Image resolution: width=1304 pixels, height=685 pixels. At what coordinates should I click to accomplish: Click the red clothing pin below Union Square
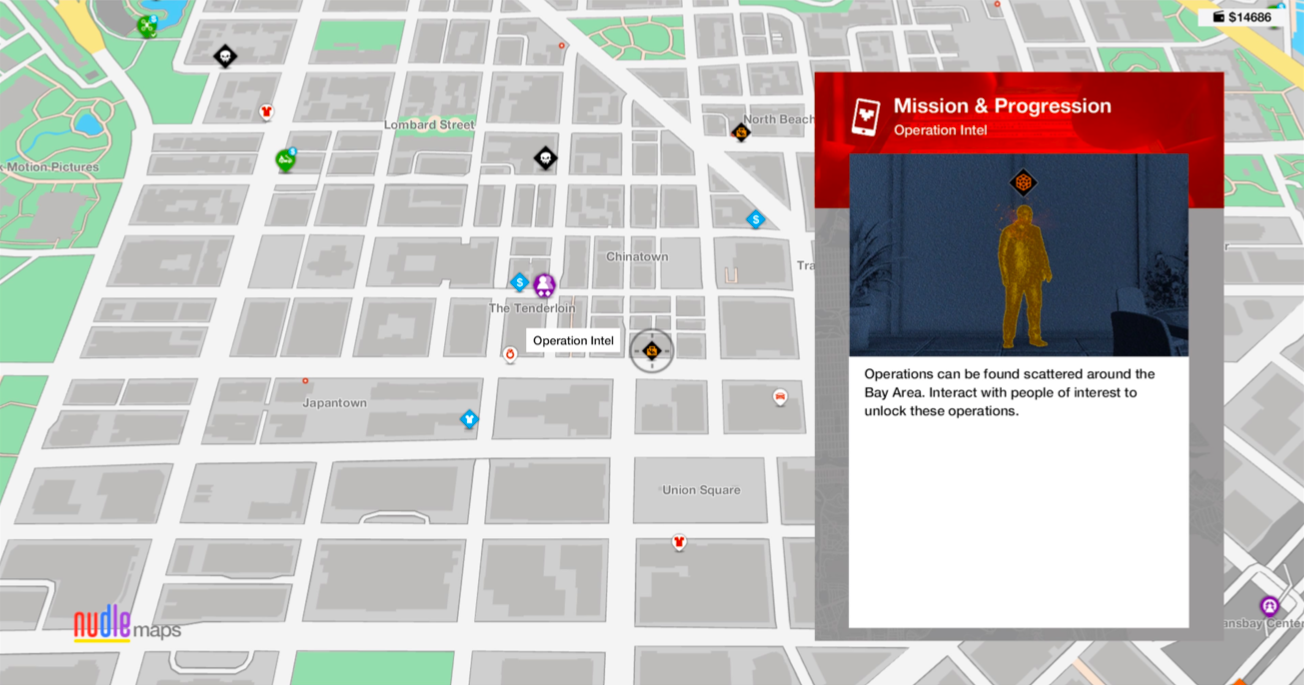pos(680,542)
